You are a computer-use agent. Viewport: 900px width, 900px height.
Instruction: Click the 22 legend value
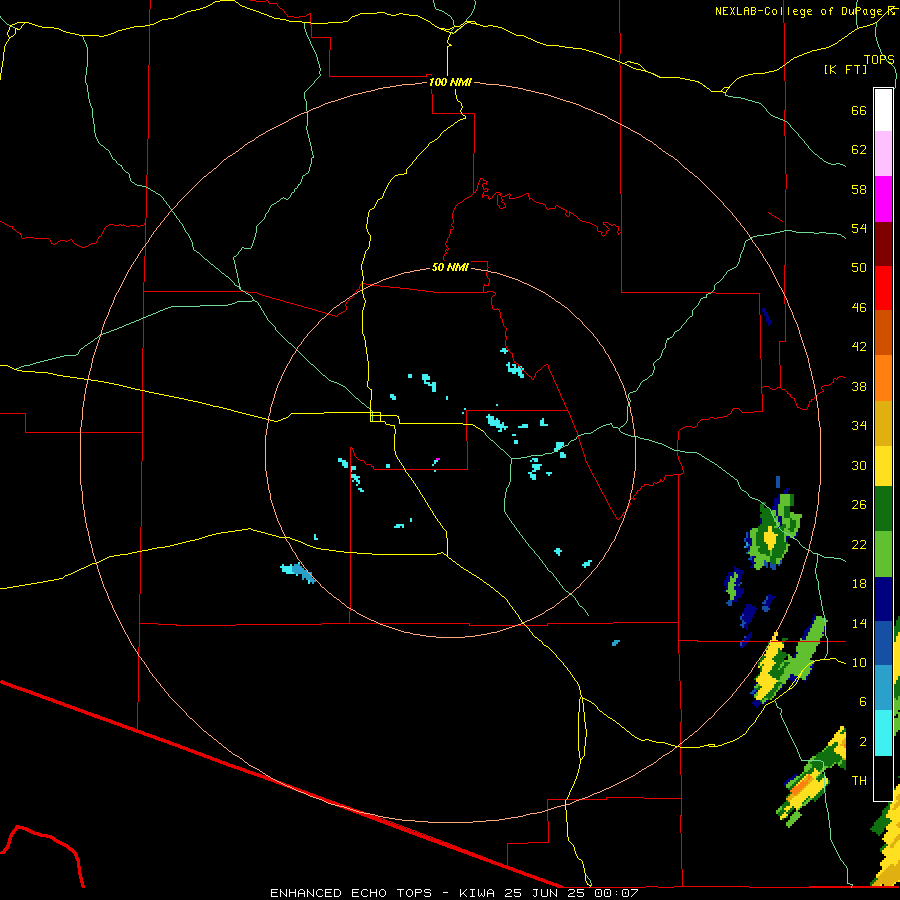(859, 544)
